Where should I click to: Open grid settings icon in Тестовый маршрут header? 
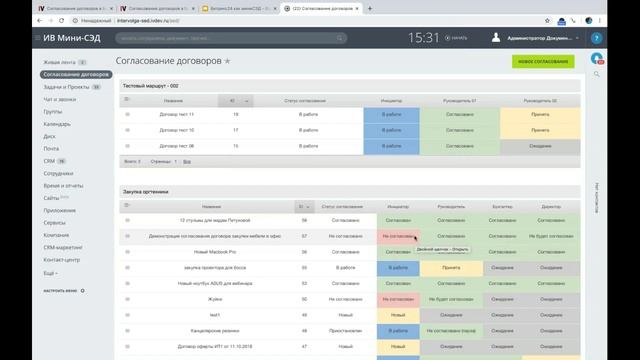[127, 100]
